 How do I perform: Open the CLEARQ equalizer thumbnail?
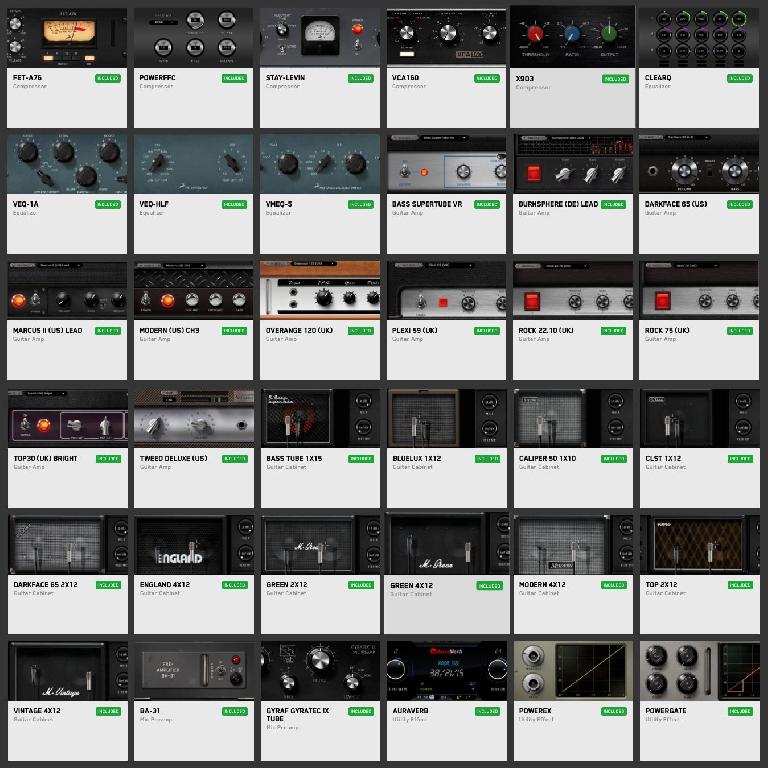699,37
